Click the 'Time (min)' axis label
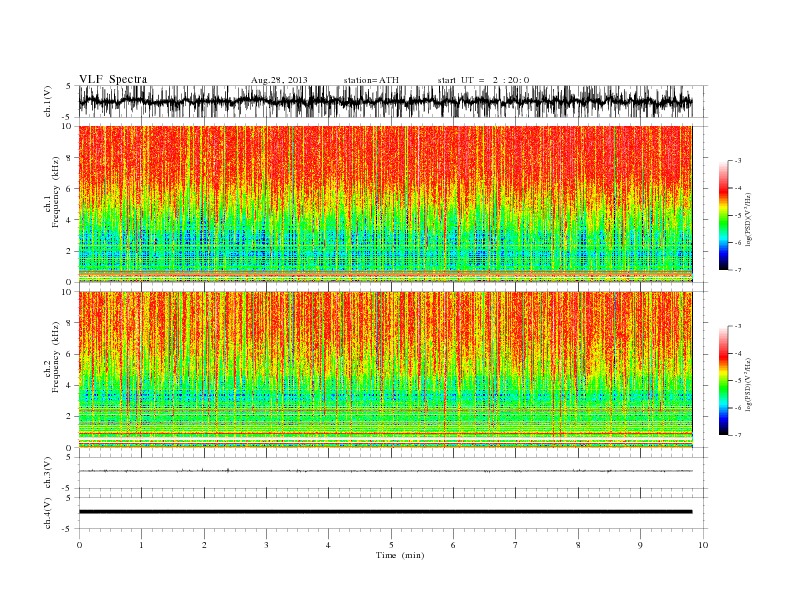Image resolution: width=792 pixels, height=612 pixels. click(x=400, y=555)
